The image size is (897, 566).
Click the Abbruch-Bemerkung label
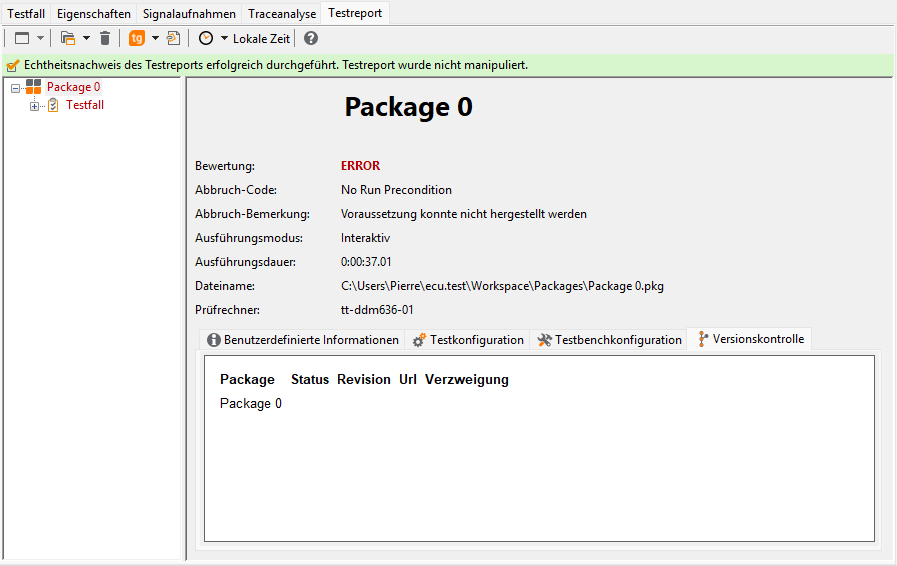(252, 214)
